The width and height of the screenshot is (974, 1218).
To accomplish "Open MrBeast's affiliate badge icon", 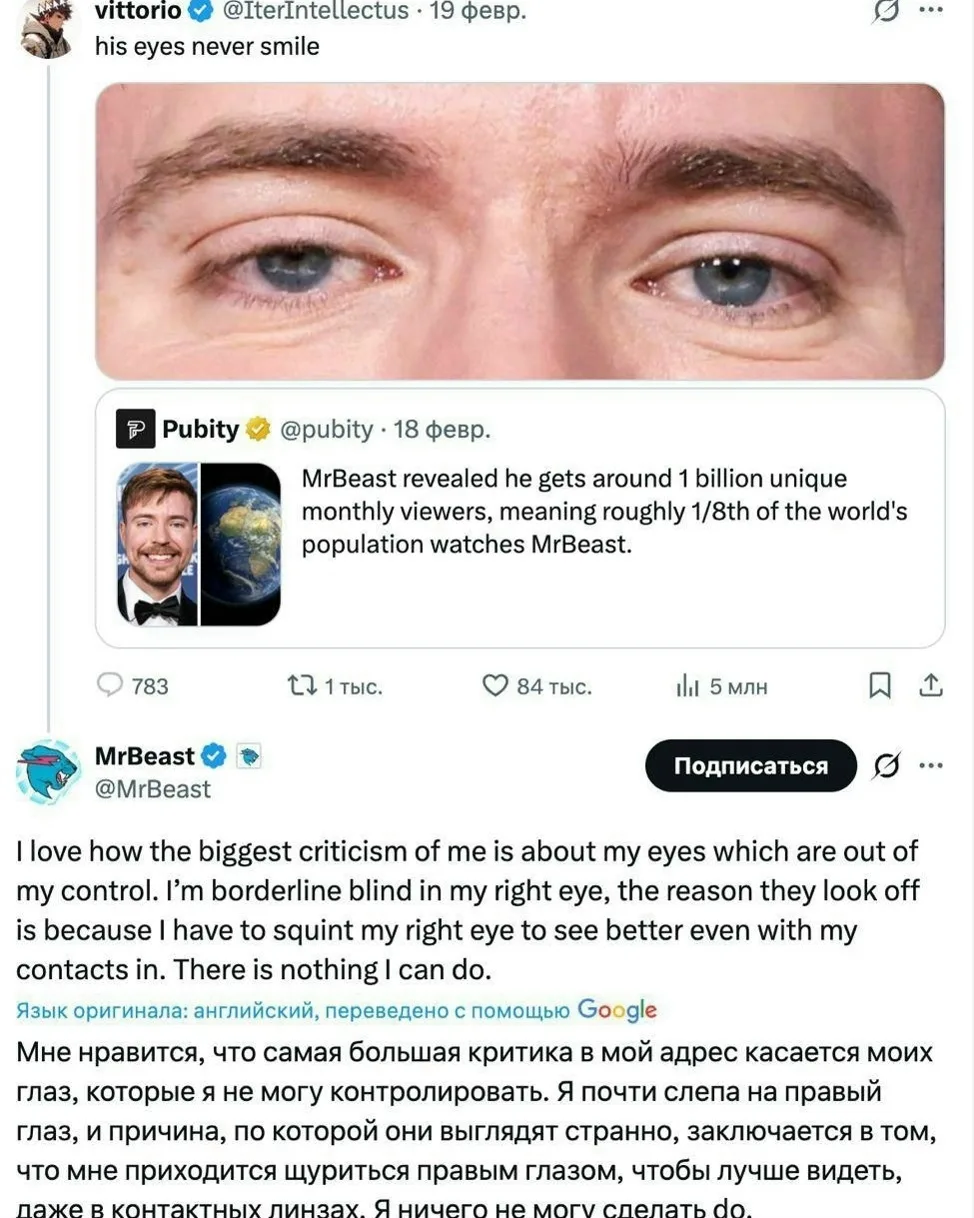I will [249, 757].
